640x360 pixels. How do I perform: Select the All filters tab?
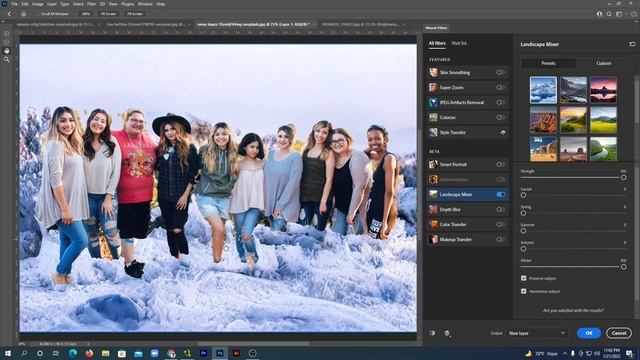tap(437, 43)
